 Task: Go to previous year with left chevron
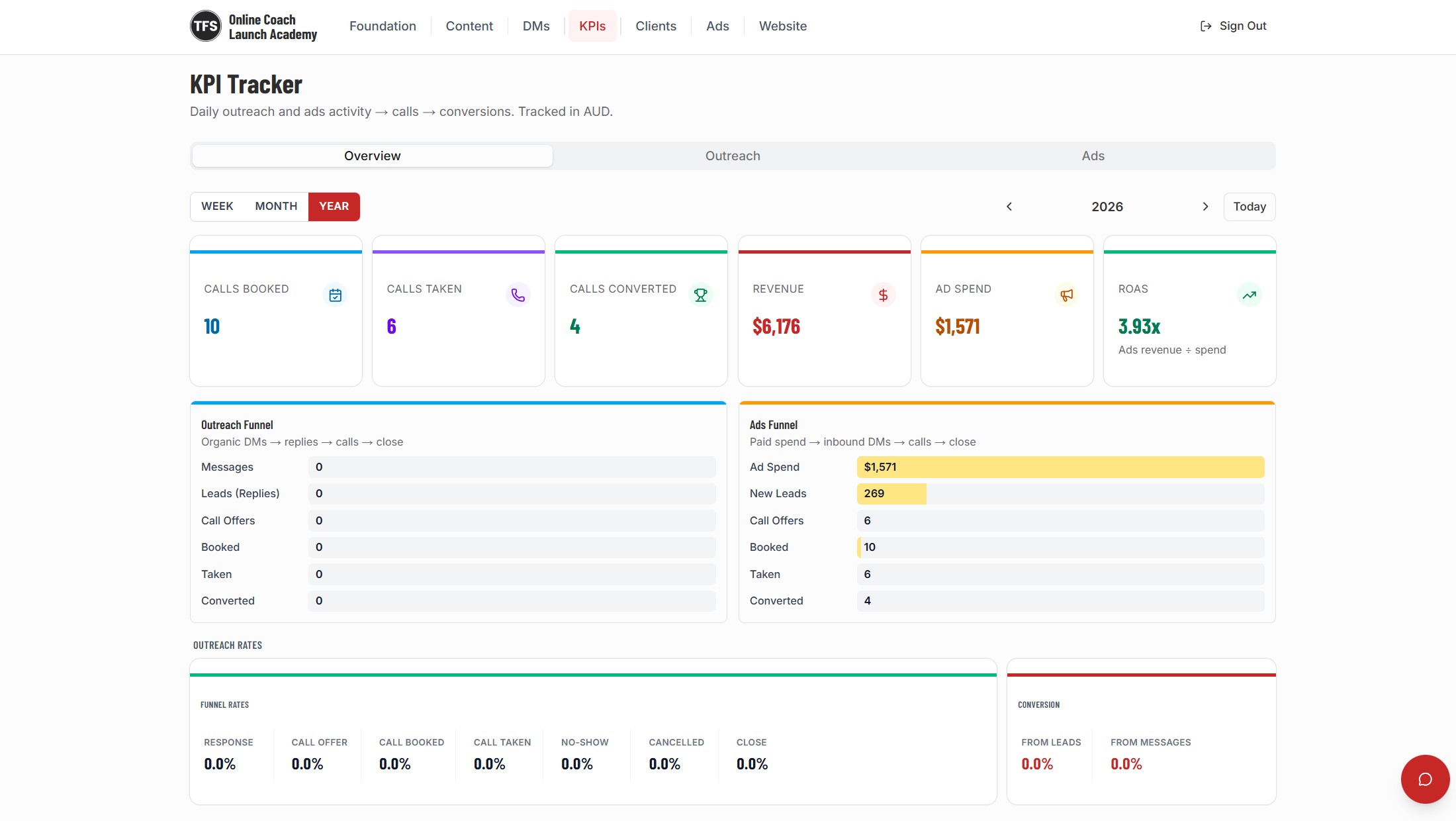click(1009, 207)
